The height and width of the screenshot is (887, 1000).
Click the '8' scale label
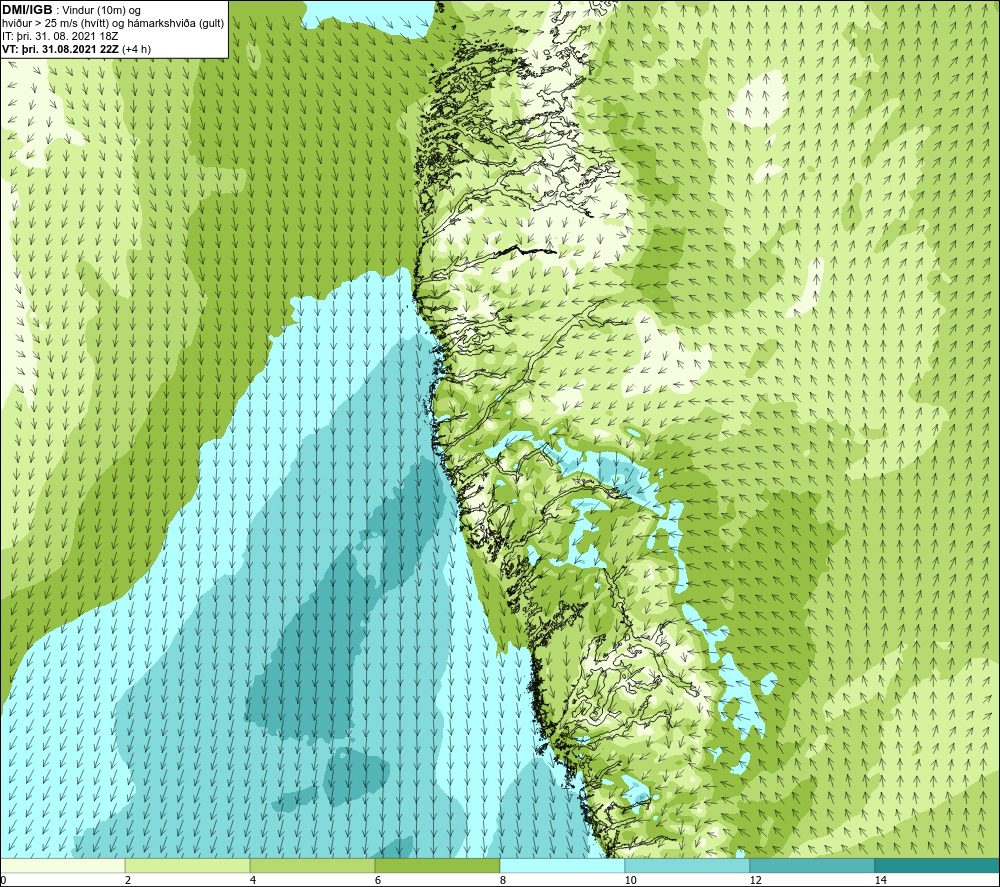tap(503, 880)
